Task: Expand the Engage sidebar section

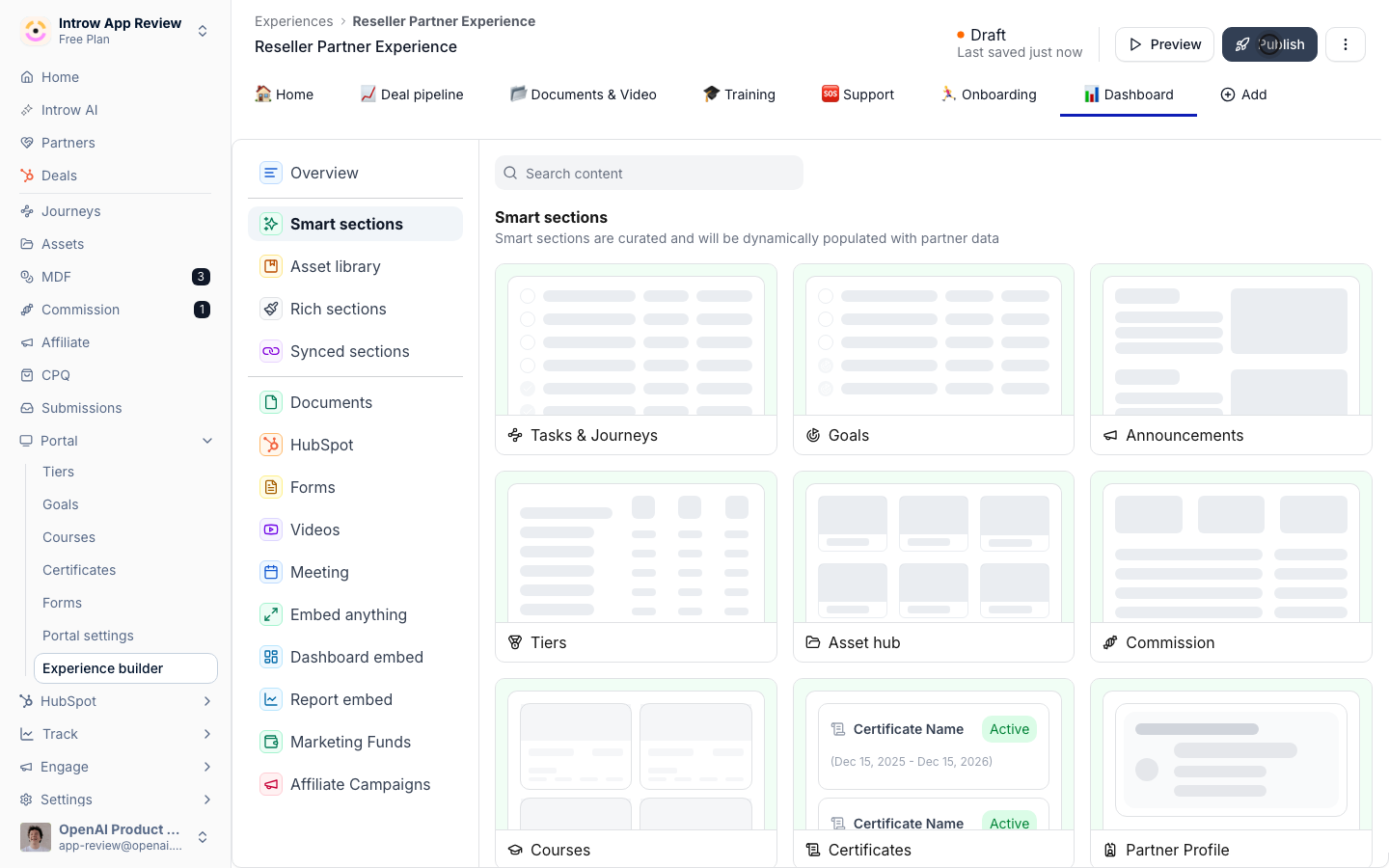Action: pos(207,767)
